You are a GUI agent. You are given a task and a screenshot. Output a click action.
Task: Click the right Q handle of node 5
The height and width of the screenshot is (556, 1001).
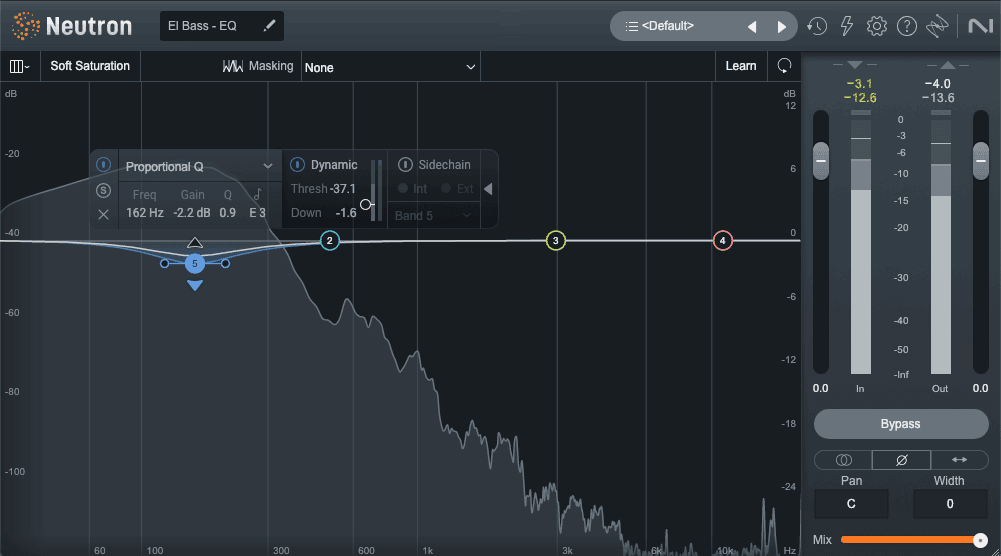tap(225, 264)
